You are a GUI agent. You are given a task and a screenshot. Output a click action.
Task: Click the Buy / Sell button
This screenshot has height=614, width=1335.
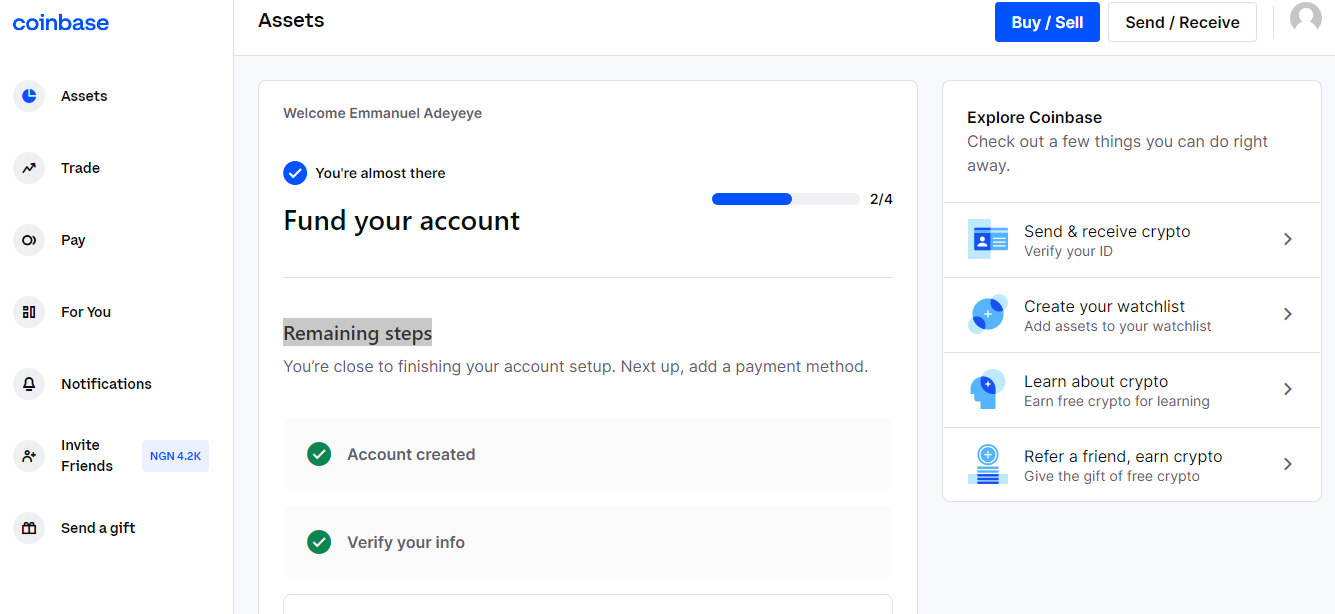pyautogui.click(x=1047, y=22)
